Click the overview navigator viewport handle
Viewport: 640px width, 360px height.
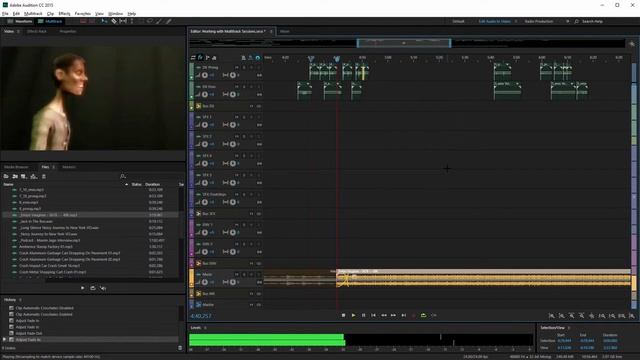pyautogui.click(x=404, y=43)
